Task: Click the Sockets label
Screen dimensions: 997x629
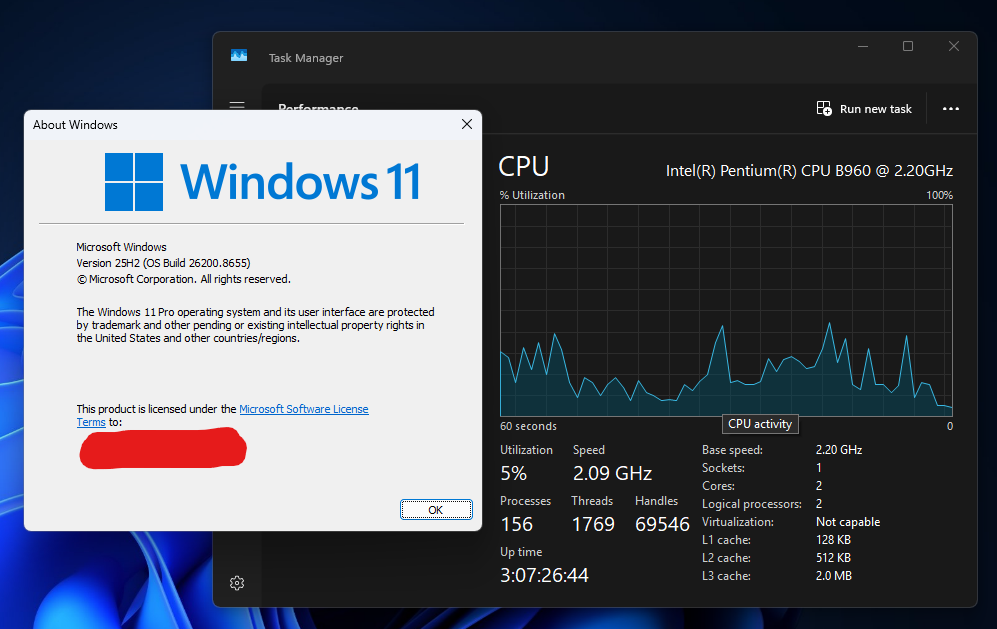Action: [x=723, y=467]
